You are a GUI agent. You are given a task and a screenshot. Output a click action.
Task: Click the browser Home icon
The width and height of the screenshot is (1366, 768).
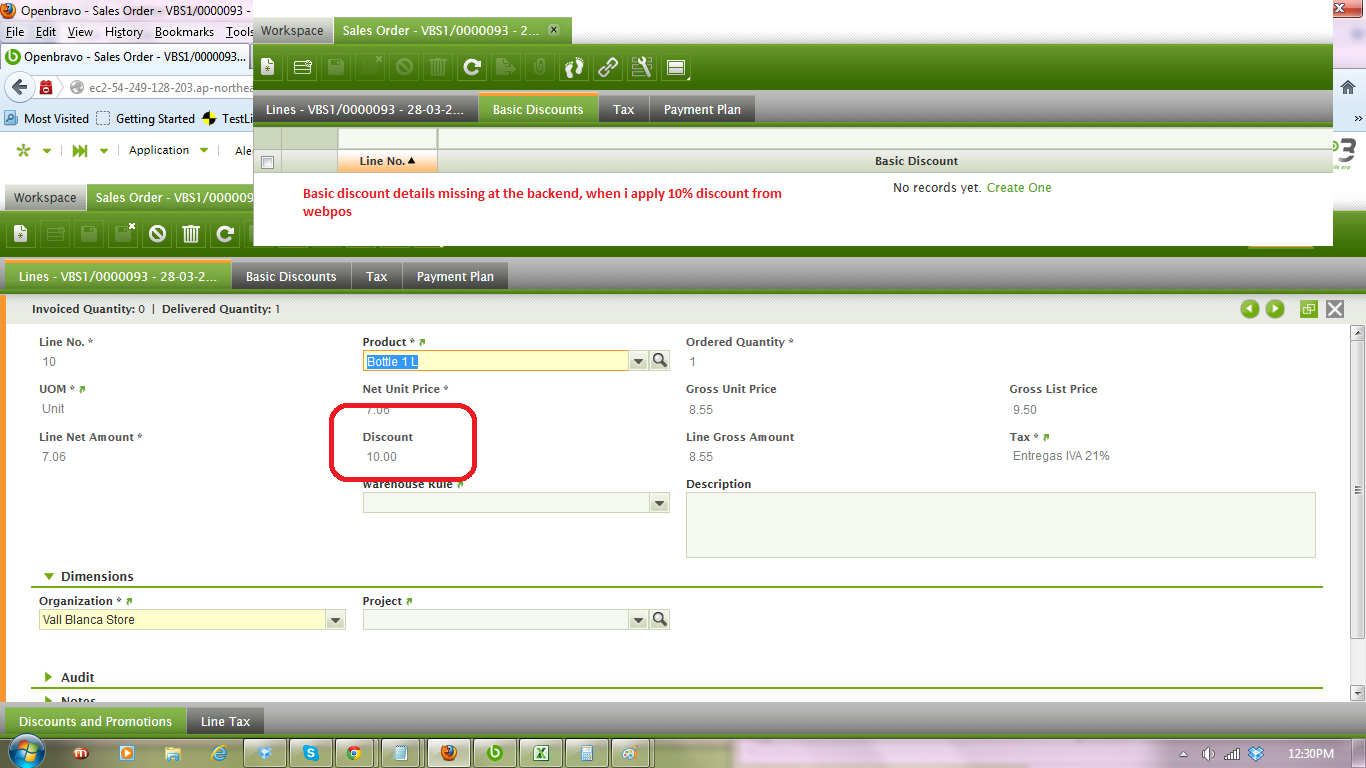(x=1348, y=87)
